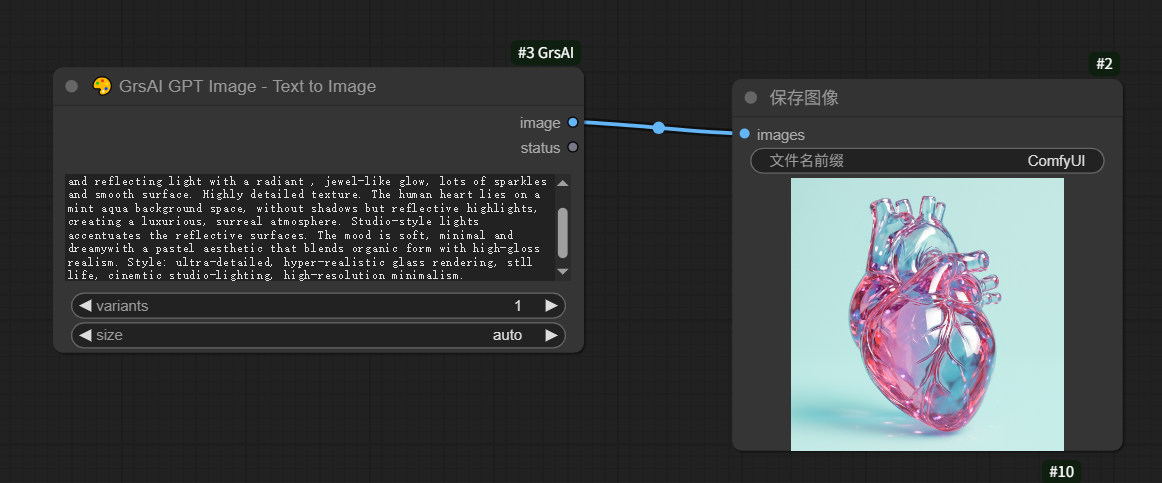Switch size to next option arrow

[x=550, y=335]
